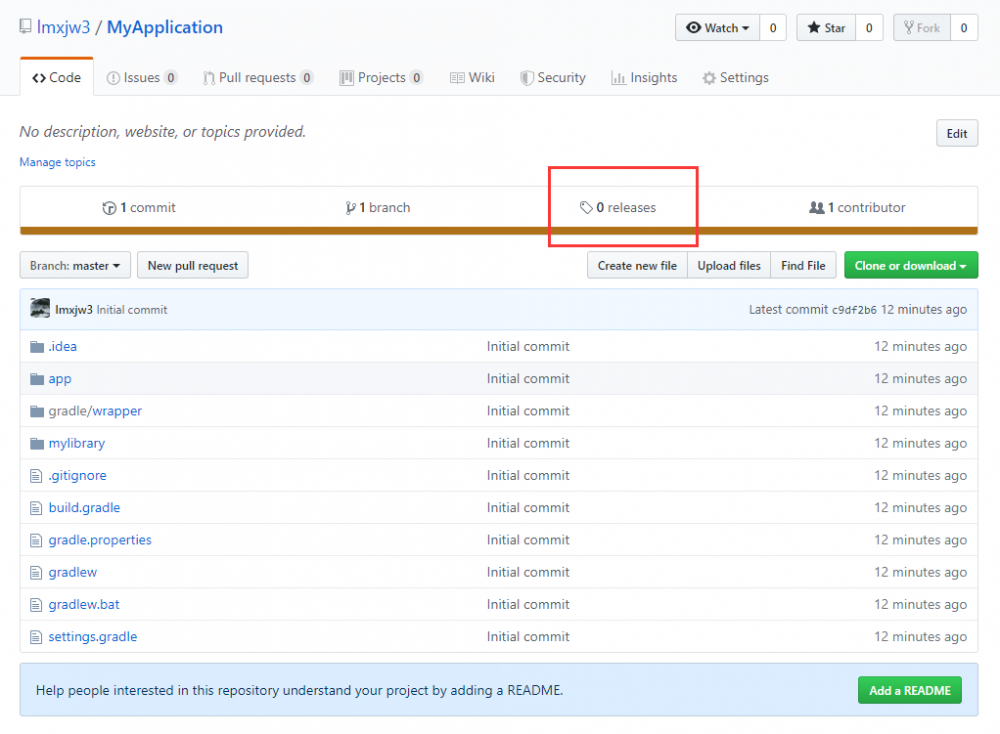Open the mylibrary folder
This screenshot has width=1000, height=734.
pos(77,443)
